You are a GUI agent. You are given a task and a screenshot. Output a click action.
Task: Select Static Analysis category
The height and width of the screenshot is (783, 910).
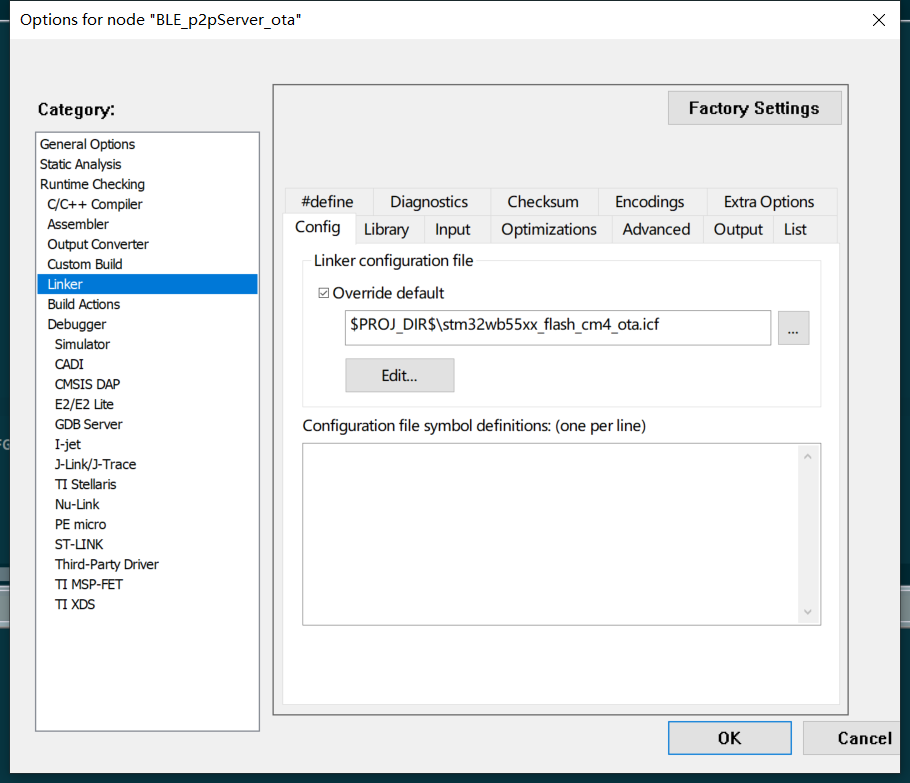(147, 164)
